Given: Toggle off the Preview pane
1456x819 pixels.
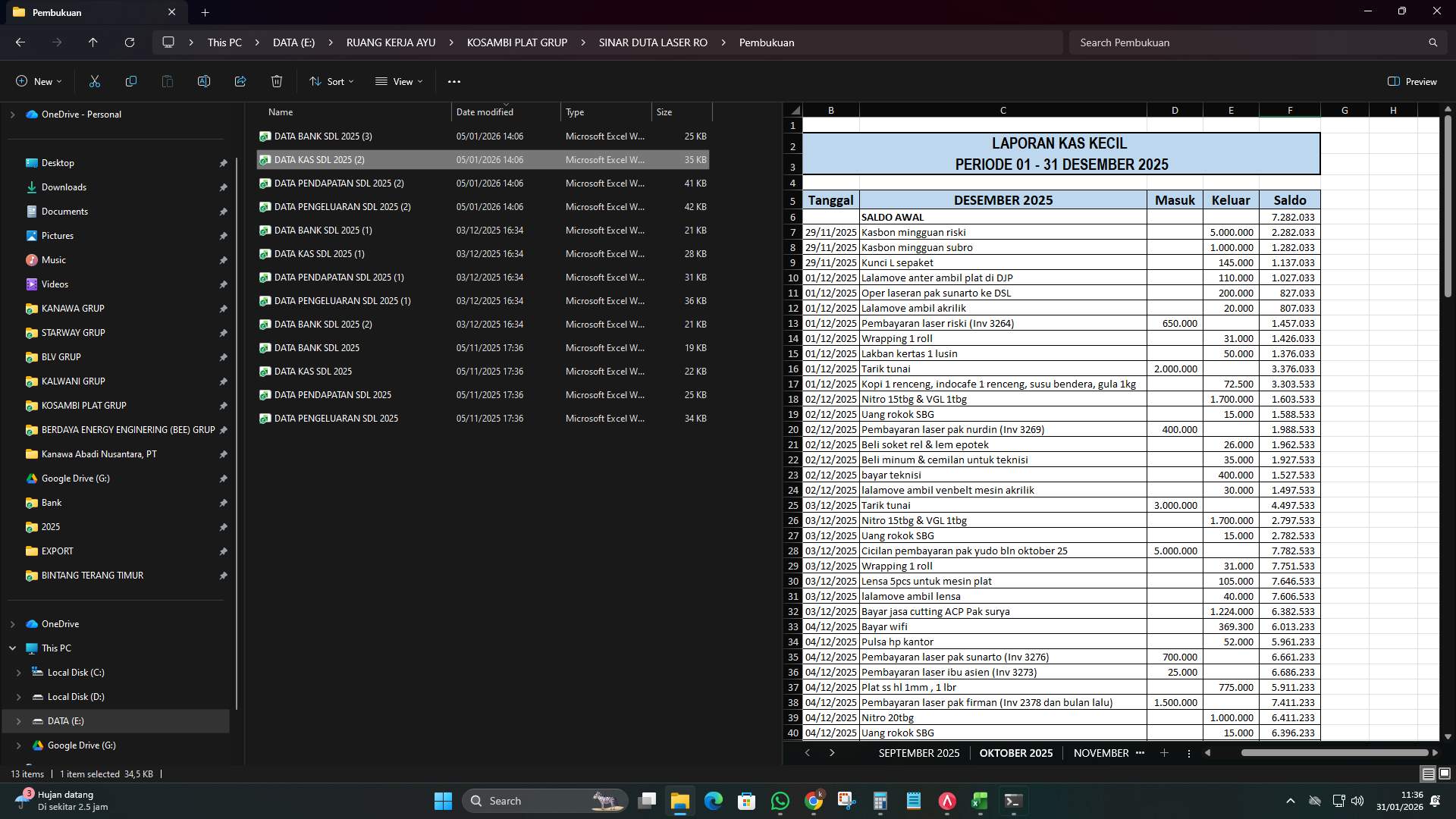Looking at the screenshot, I should [1412, 81].
